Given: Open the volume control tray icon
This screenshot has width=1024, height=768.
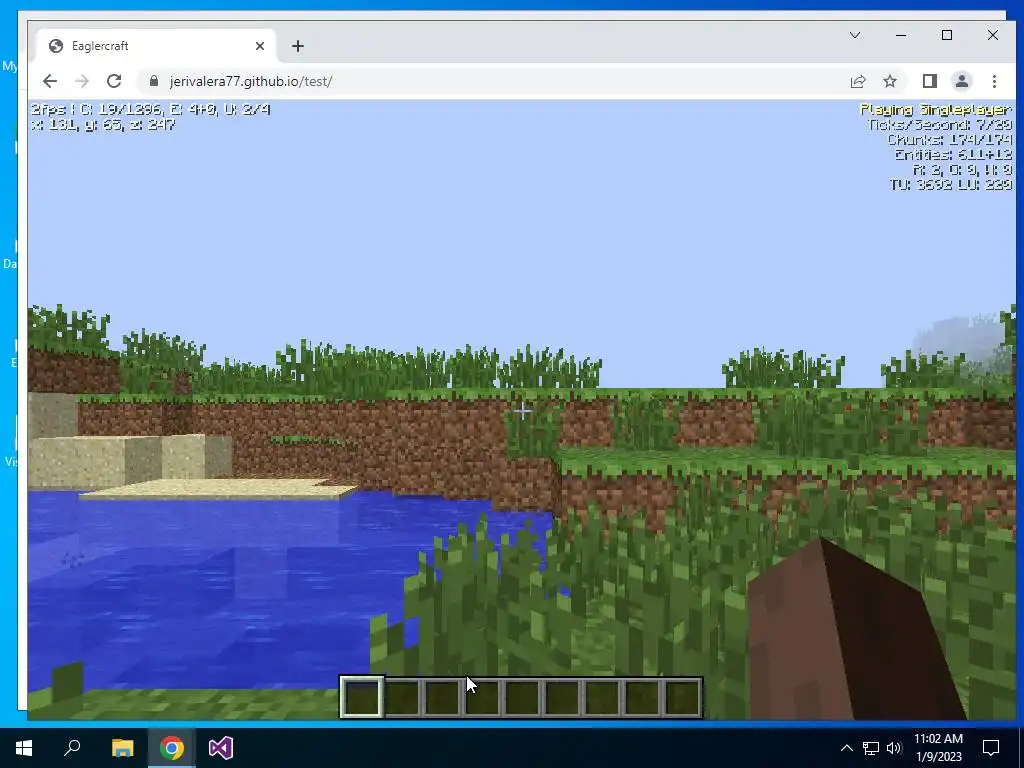Looking at the screenshot, I should point(894,748).
